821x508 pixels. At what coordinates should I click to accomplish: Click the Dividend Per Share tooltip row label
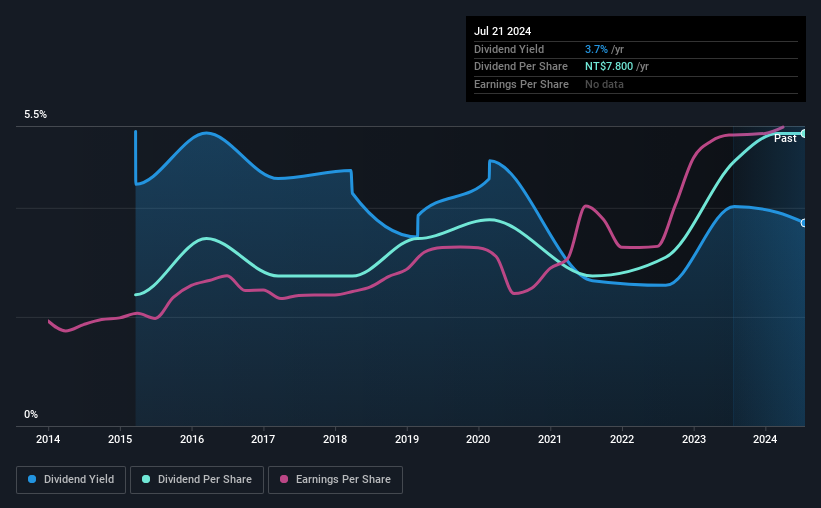click(520, 67)
